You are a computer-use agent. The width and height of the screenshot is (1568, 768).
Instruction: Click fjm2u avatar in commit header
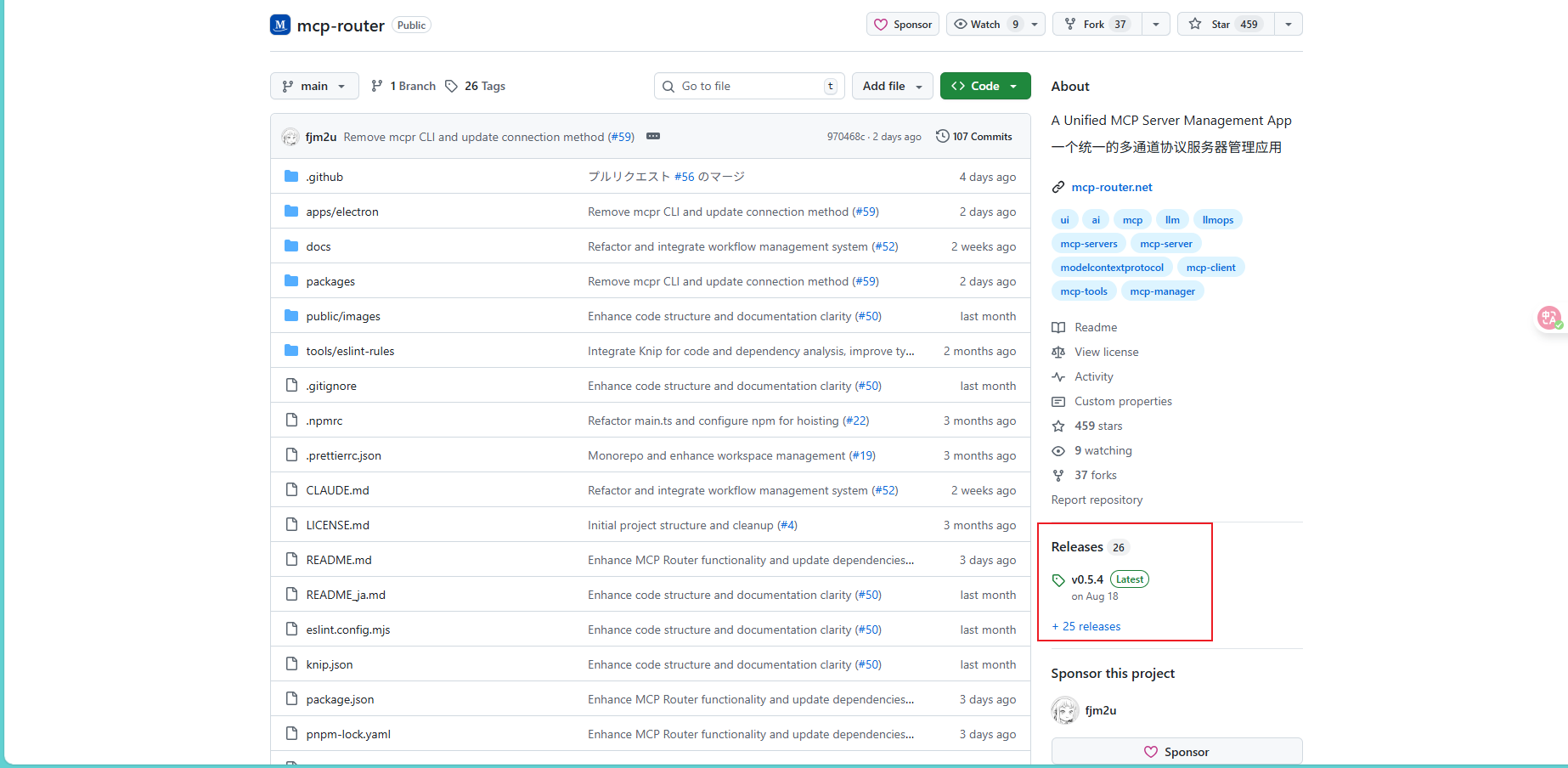pos(290,137)
